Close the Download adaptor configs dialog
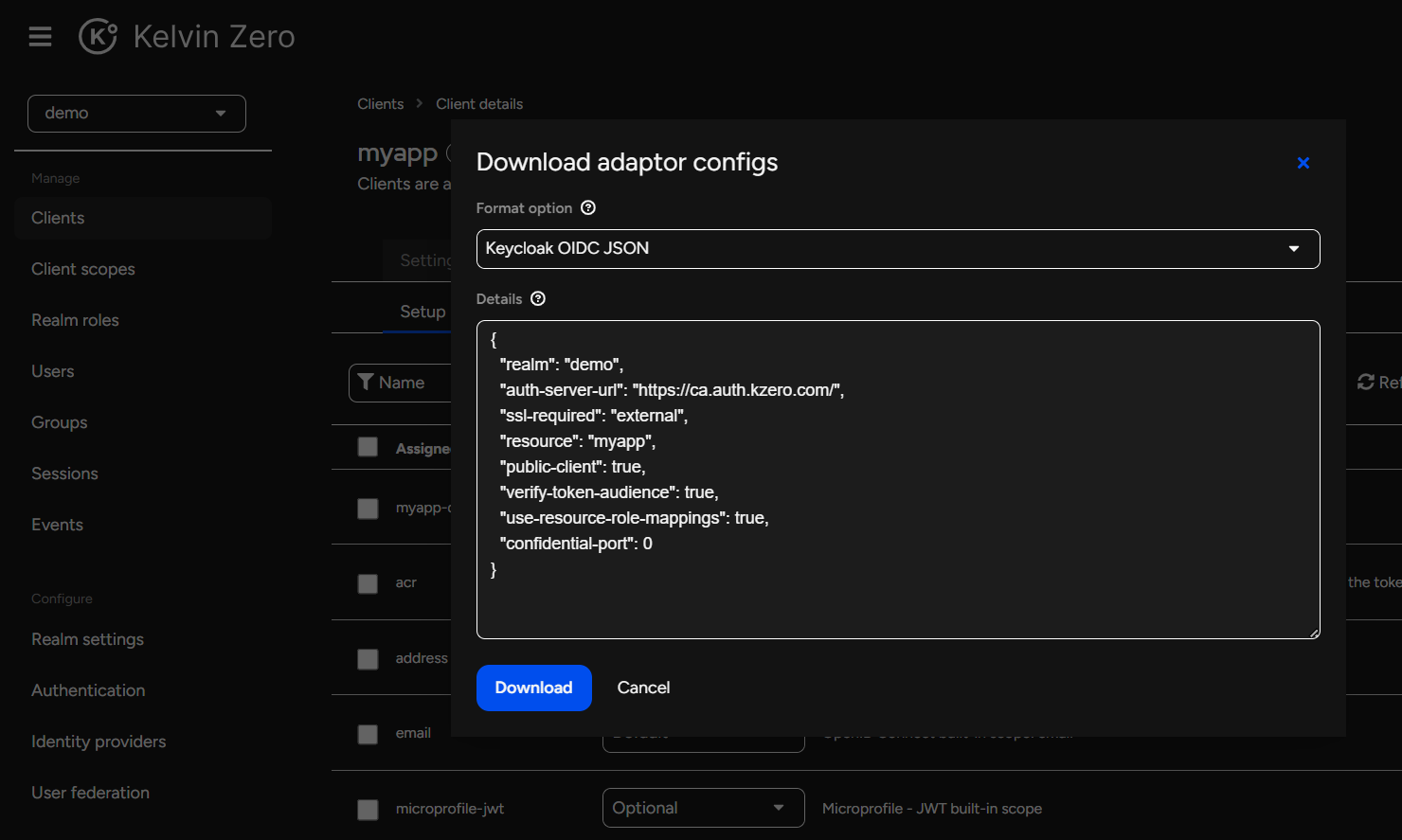 [1303, 163]
